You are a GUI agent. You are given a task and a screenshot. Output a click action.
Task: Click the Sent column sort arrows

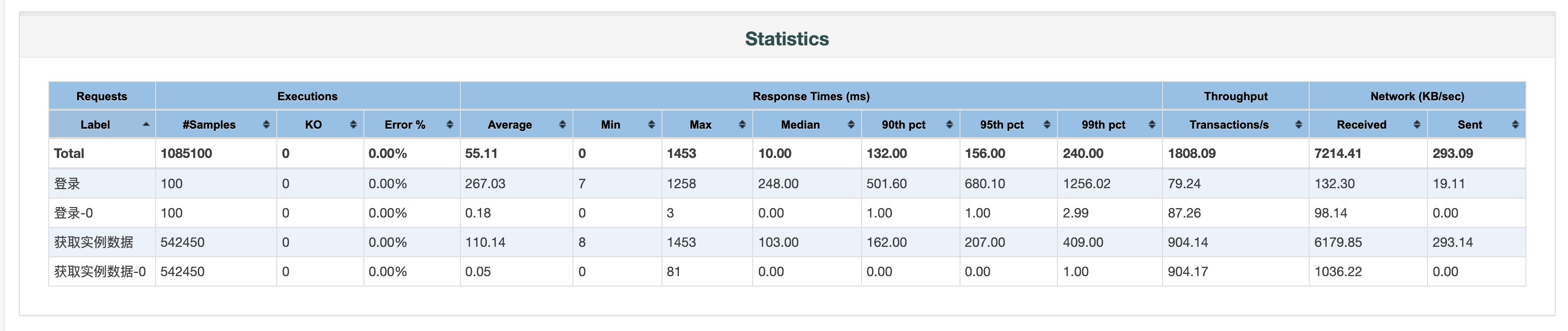pyautogui.click(x=1515, y=125)
